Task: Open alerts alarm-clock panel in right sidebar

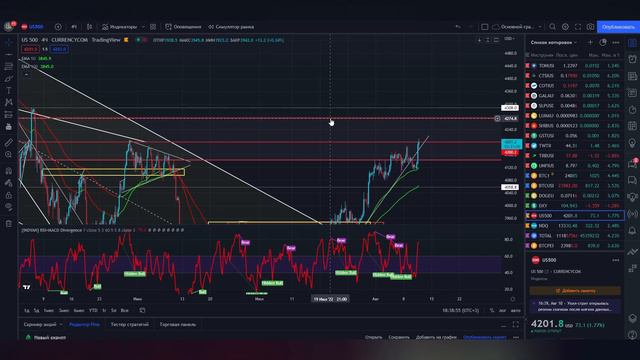Action: pos(632,59)
